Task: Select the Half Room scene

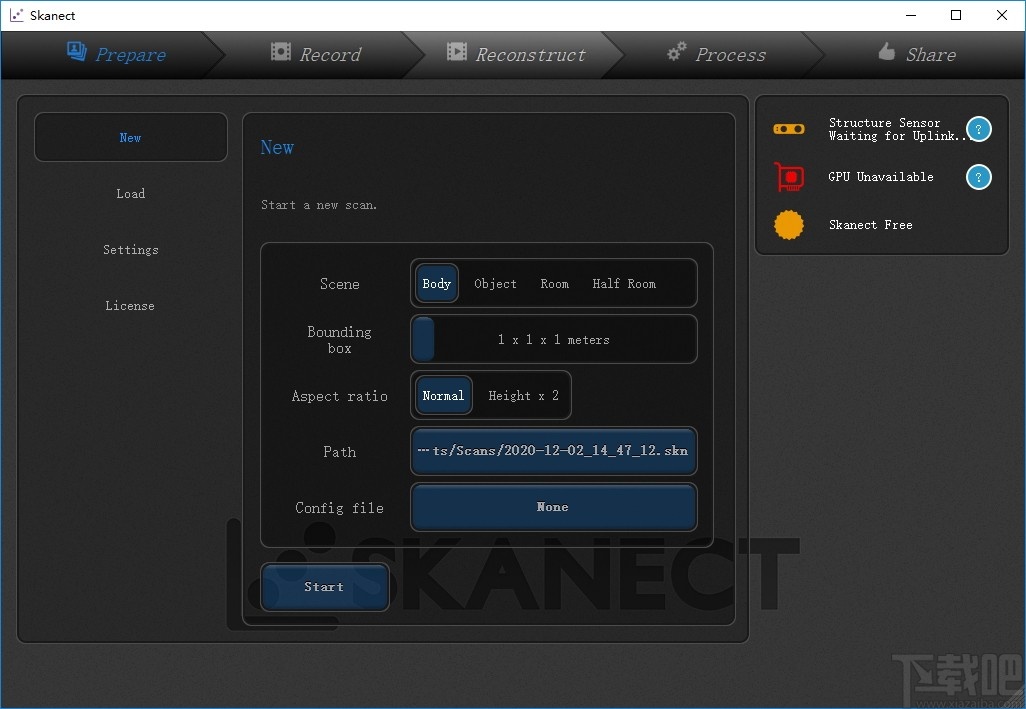Action: (x=623, y=283)
